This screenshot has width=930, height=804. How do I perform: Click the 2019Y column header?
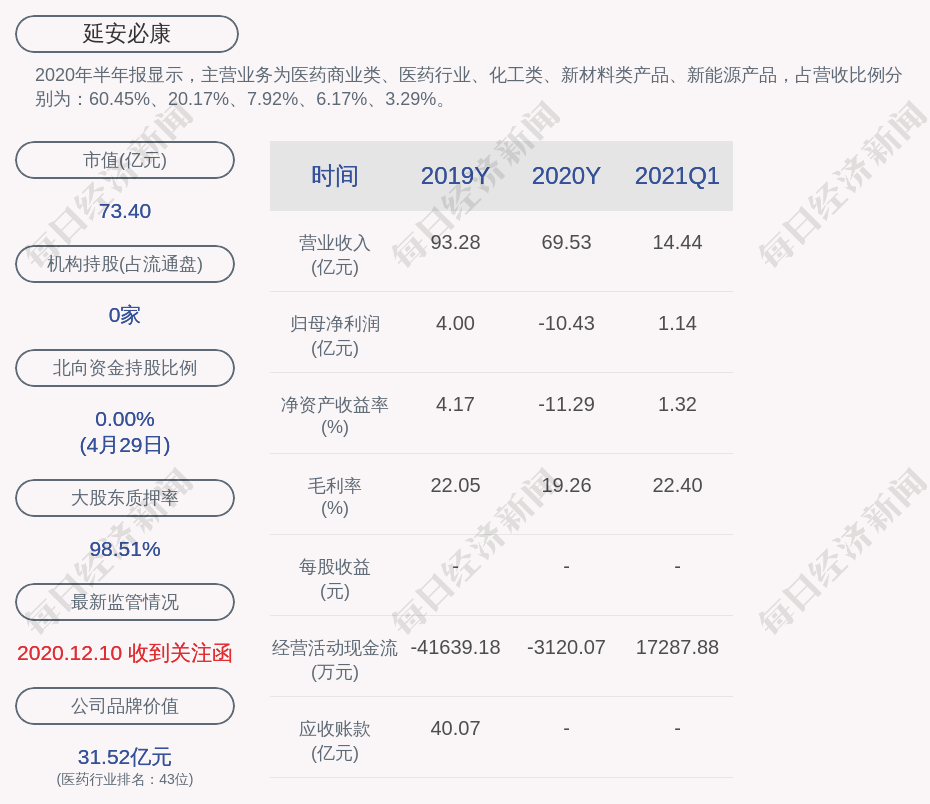pos(455,176)
